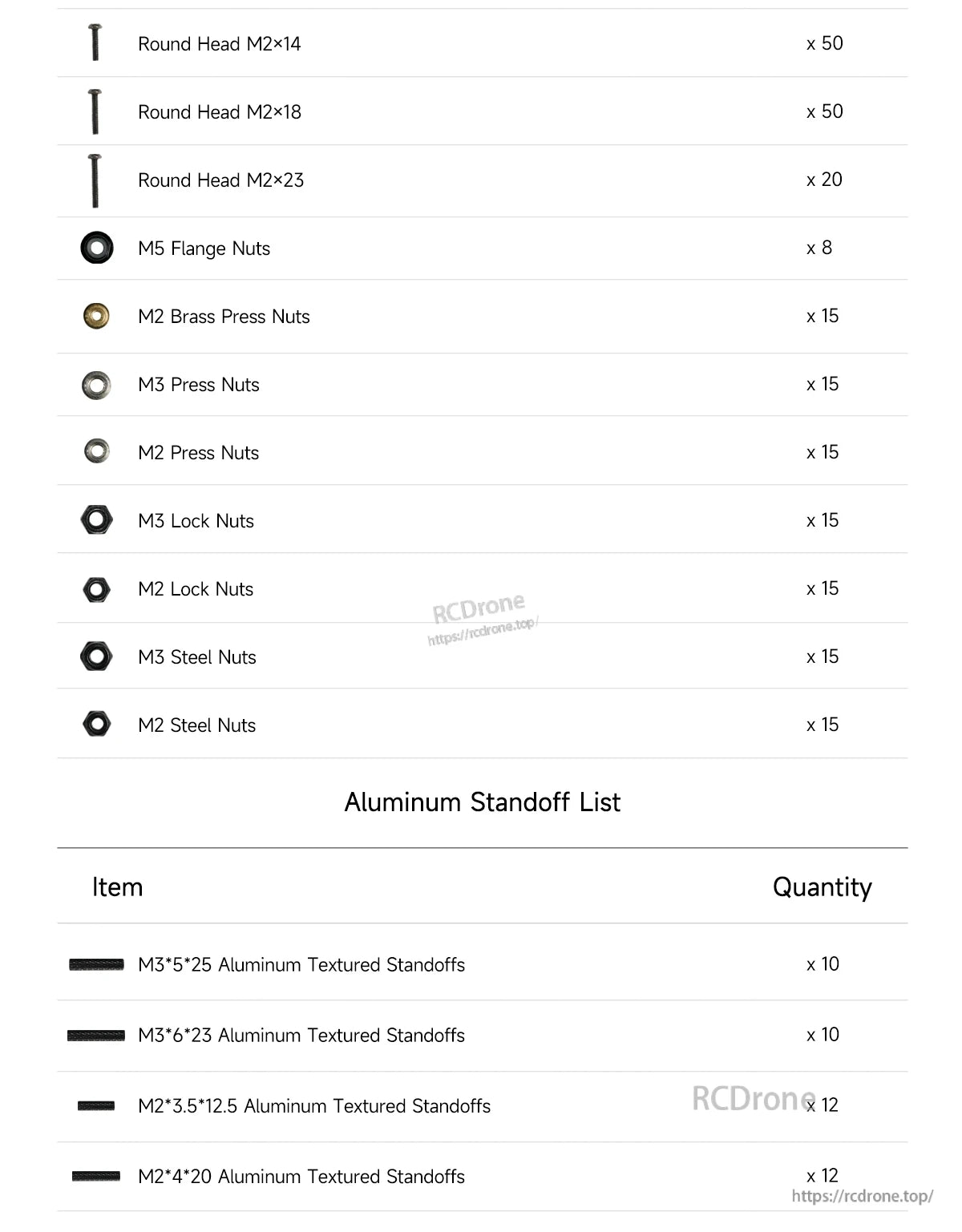Click the M5 Flange Nuts icon
The width and height of the screenshot is (962, 1232).
click(96, 248)
